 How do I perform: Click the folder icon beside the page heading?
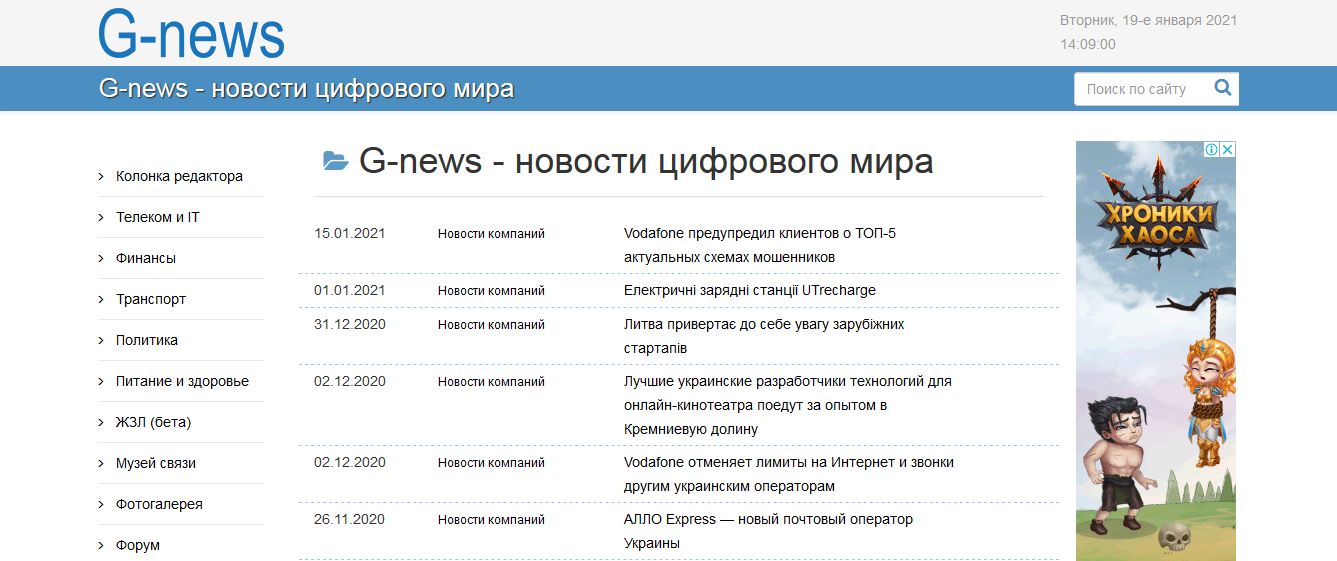[335, 161]
